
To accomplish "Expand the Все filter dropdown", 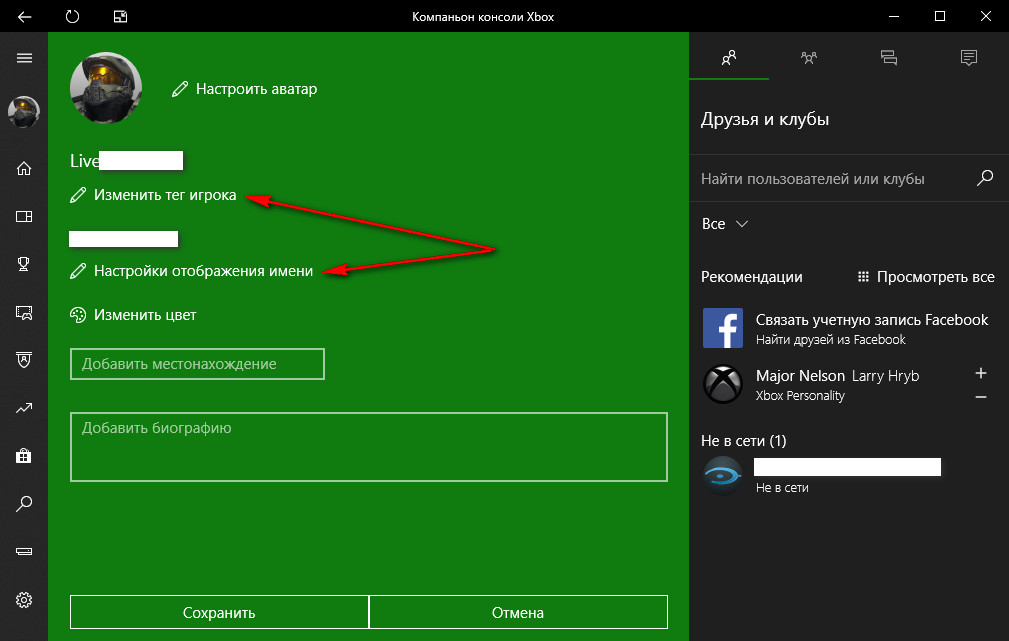I will [x=725, y=224].
